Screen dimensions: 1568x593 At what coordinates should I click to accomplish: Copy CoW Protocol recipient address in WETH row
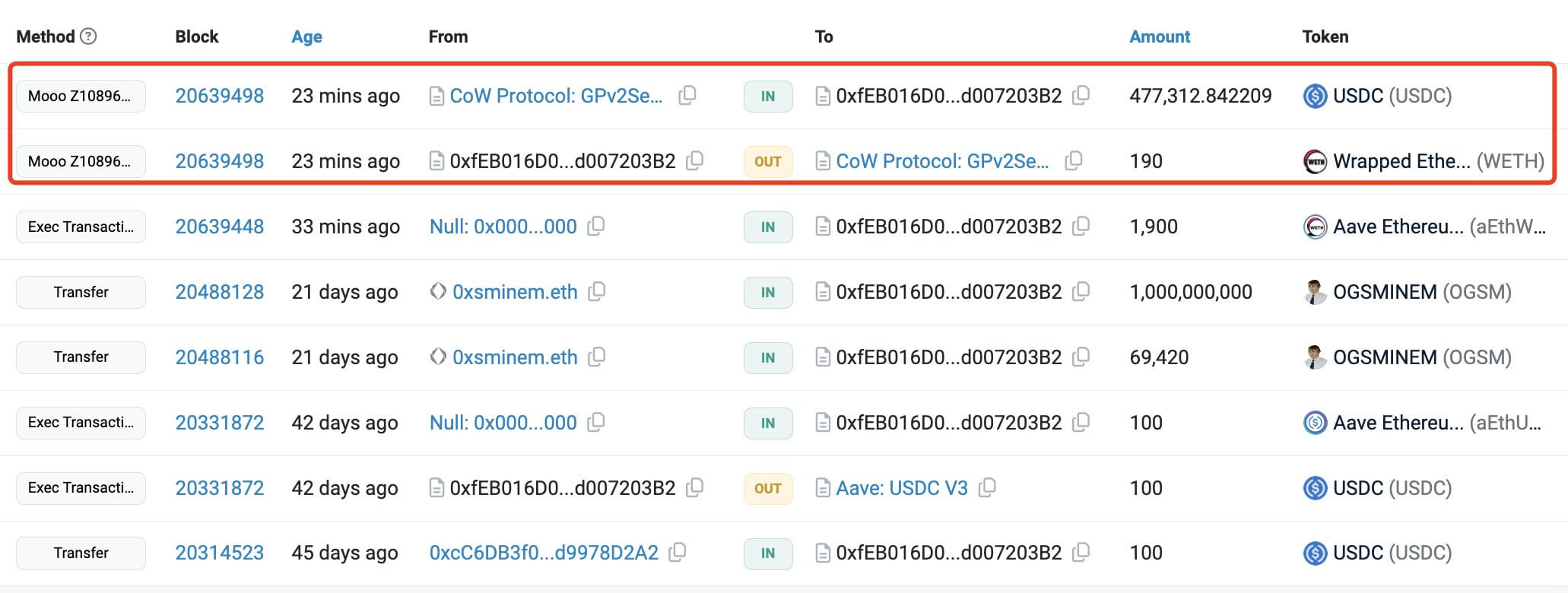point(1074,160)
